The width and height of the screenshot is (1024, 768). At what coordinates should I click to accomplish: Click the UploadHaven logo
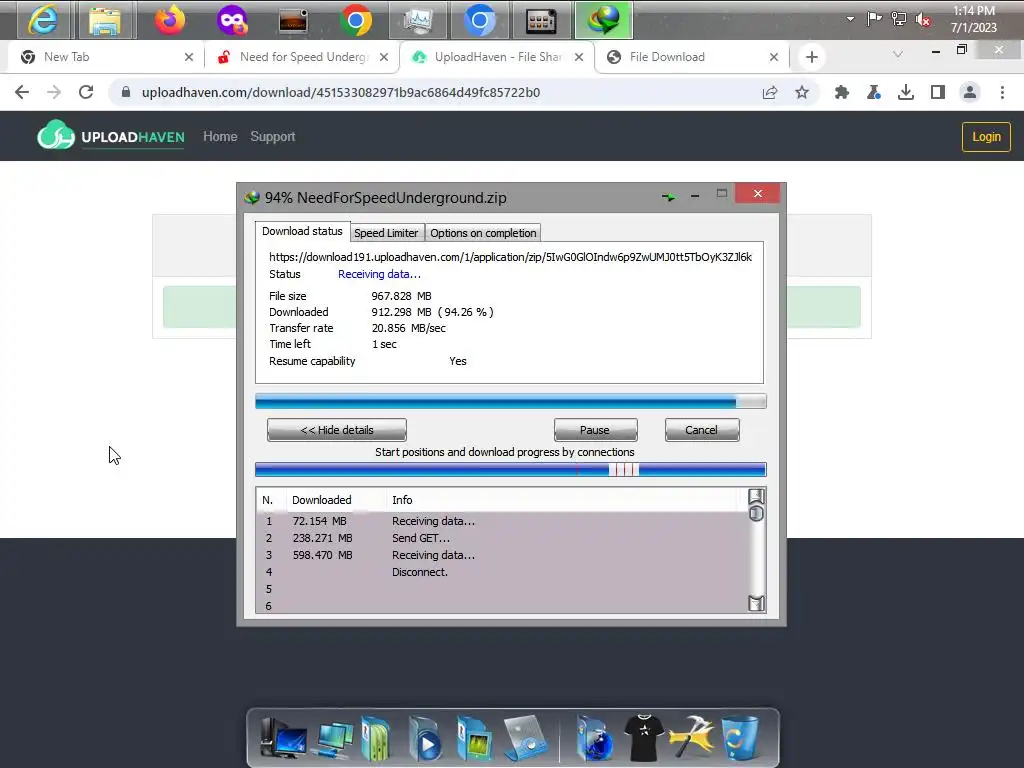[110, 135]
